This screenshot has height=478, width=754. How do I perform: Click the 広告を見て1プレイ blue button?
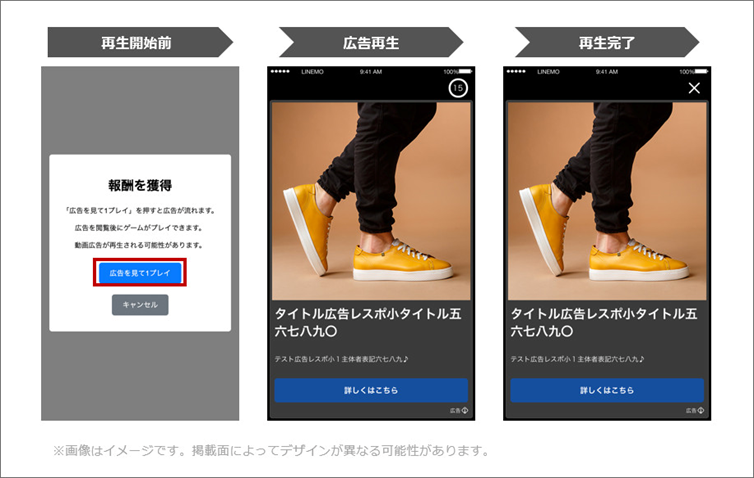pos(140,273)
